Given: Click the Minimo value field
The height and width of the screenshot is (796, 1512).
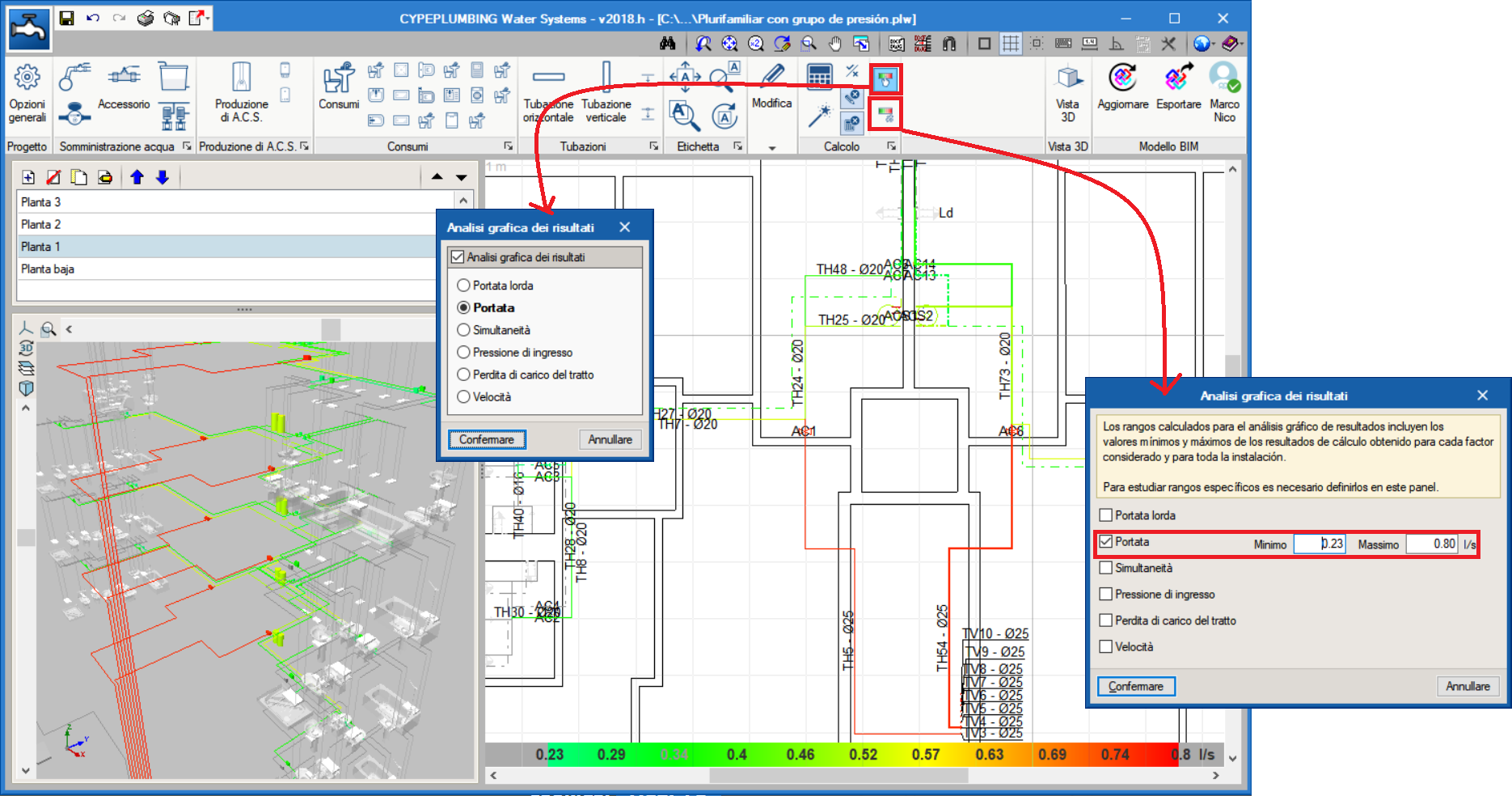Looking at the screenshot, I should tap(1320, 544).
